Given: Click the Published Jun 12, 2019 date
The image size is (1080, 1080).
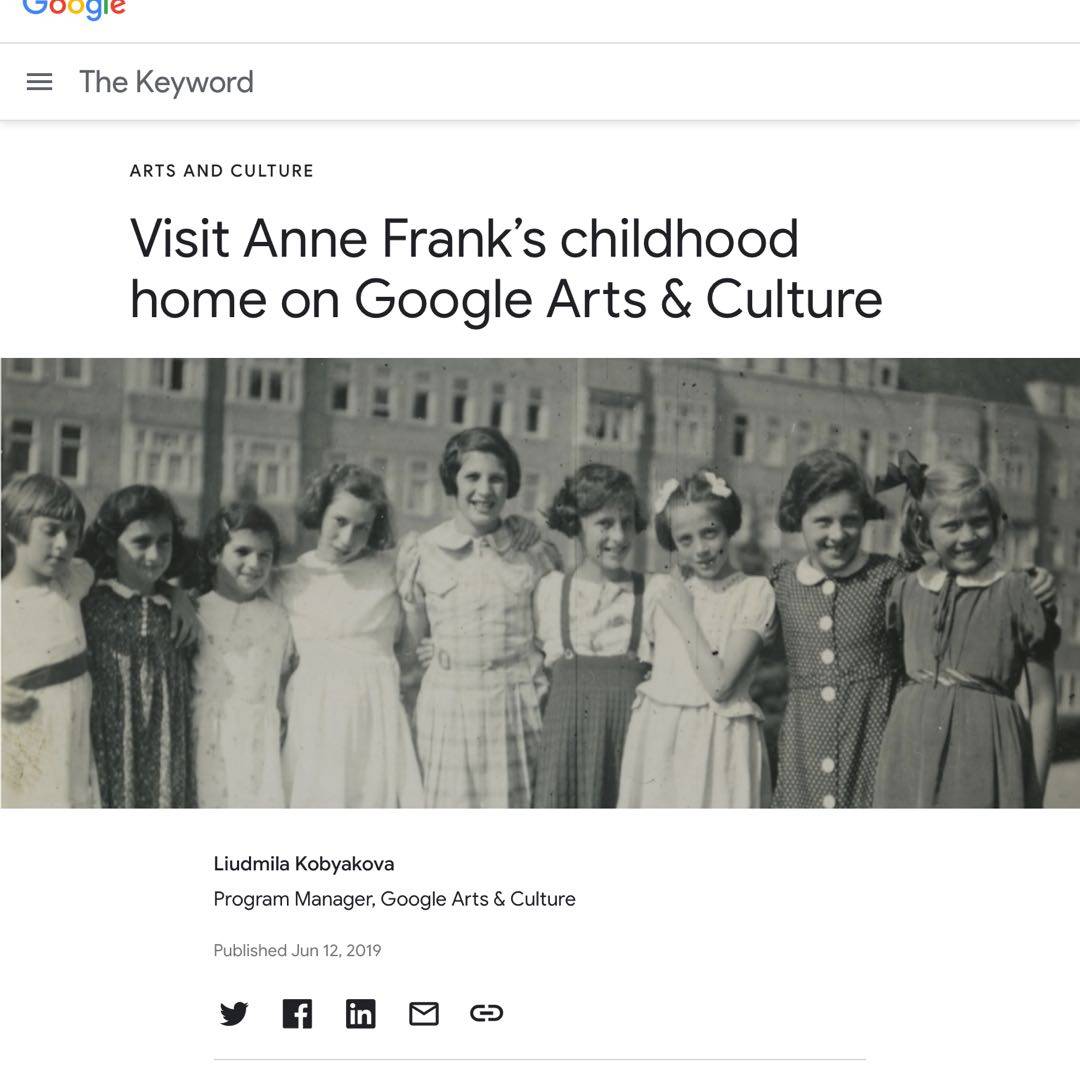Looking at the screenshot, I should [297, 950].
